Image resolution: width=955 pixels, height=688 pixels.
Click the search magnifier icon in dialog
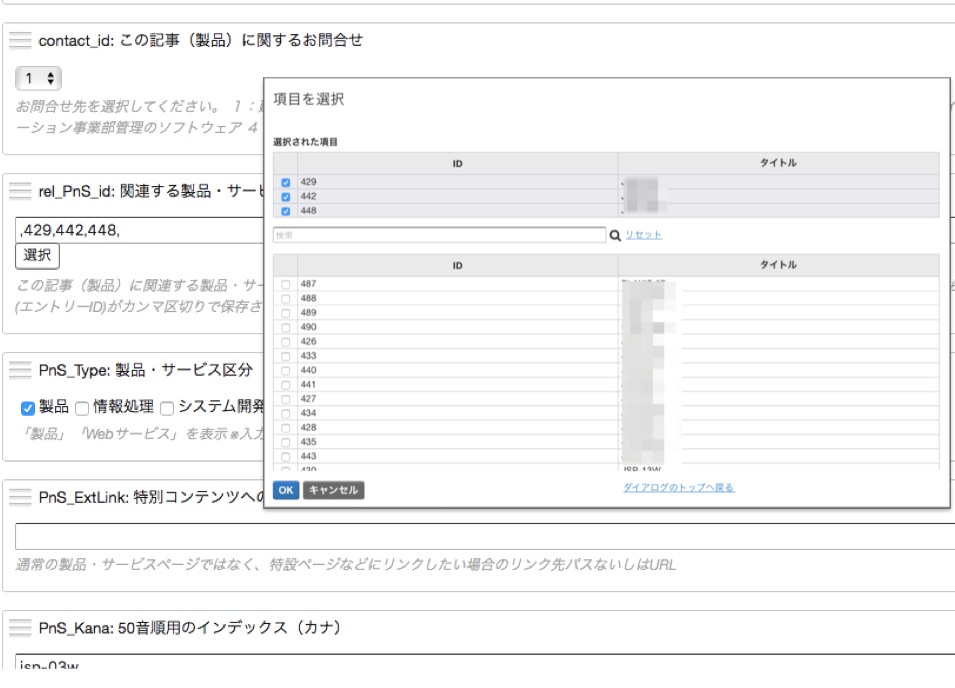[614, 235]
